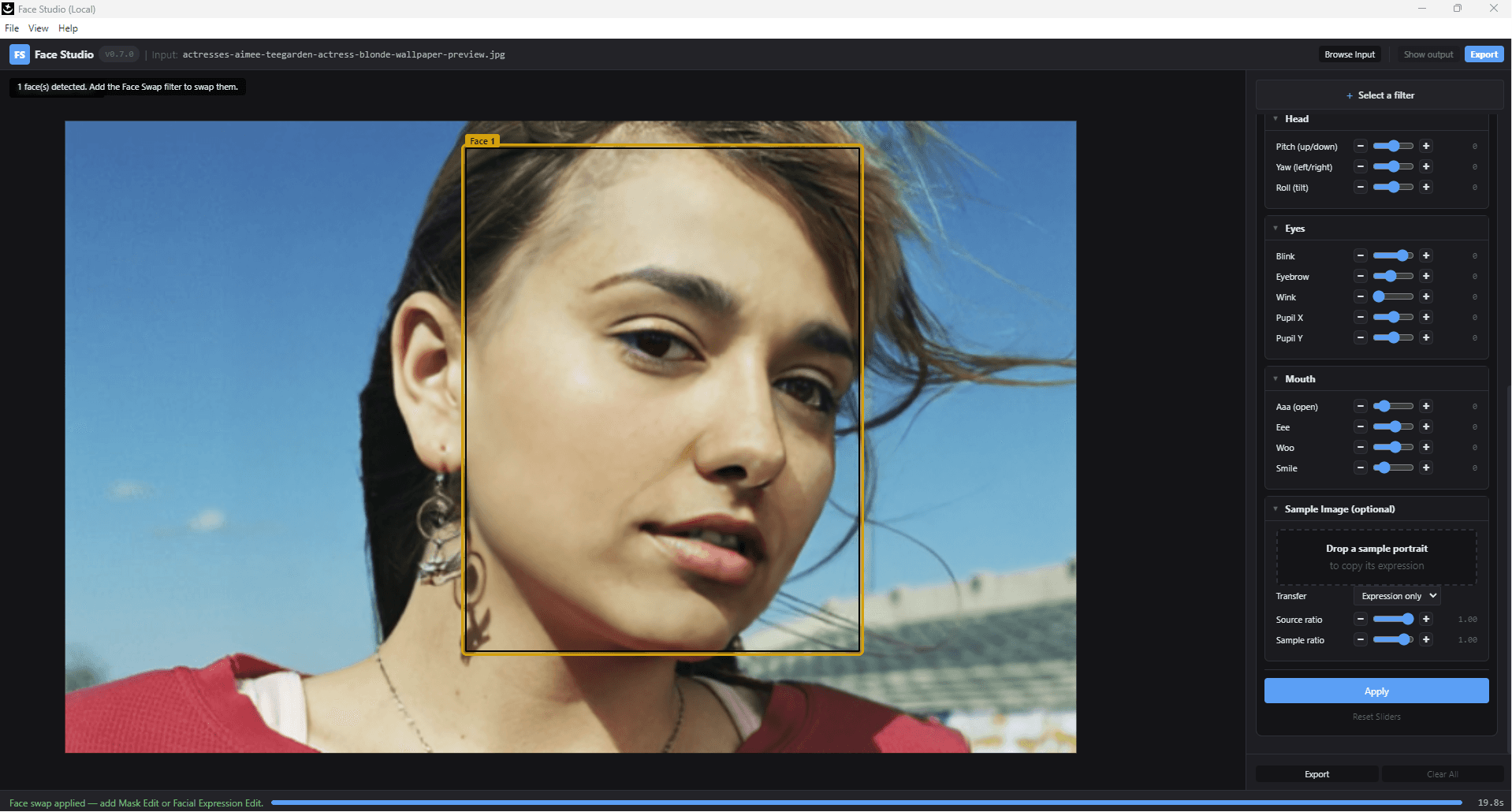Click the face preview image
This screenshot has height=812, width=1512.
pos(571,437)
